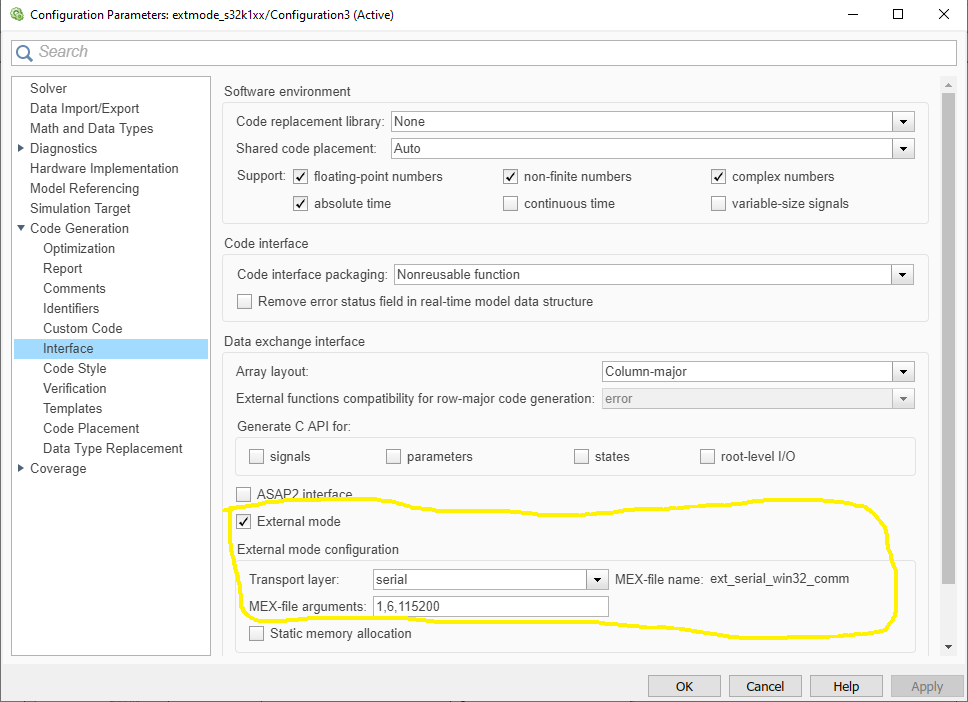
Task: Expand the Diagnostics tree node
Action: (x=21, y=148)
